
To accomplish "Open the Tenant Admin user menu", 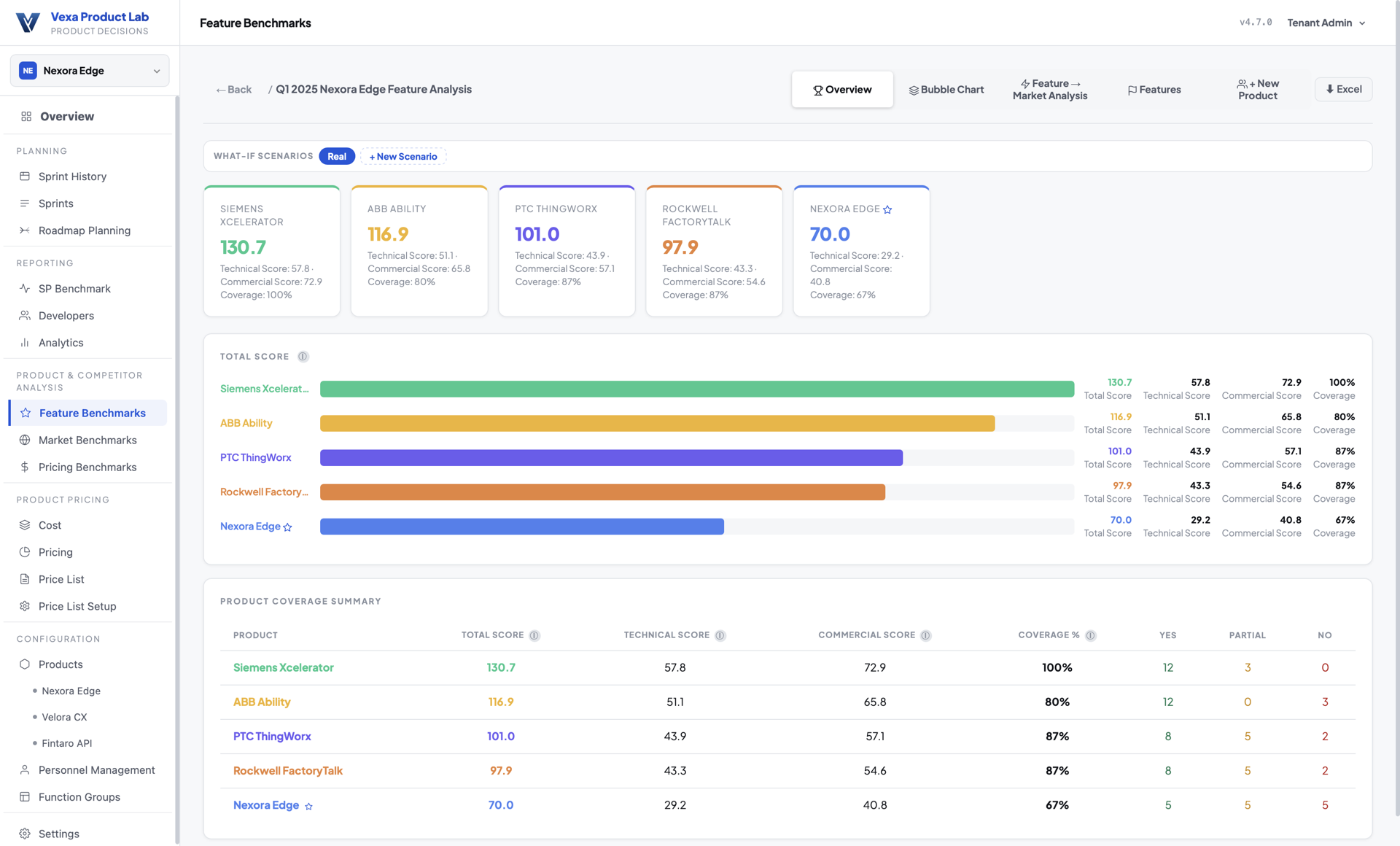I will pyautogui.click(x=1326, y=23).
